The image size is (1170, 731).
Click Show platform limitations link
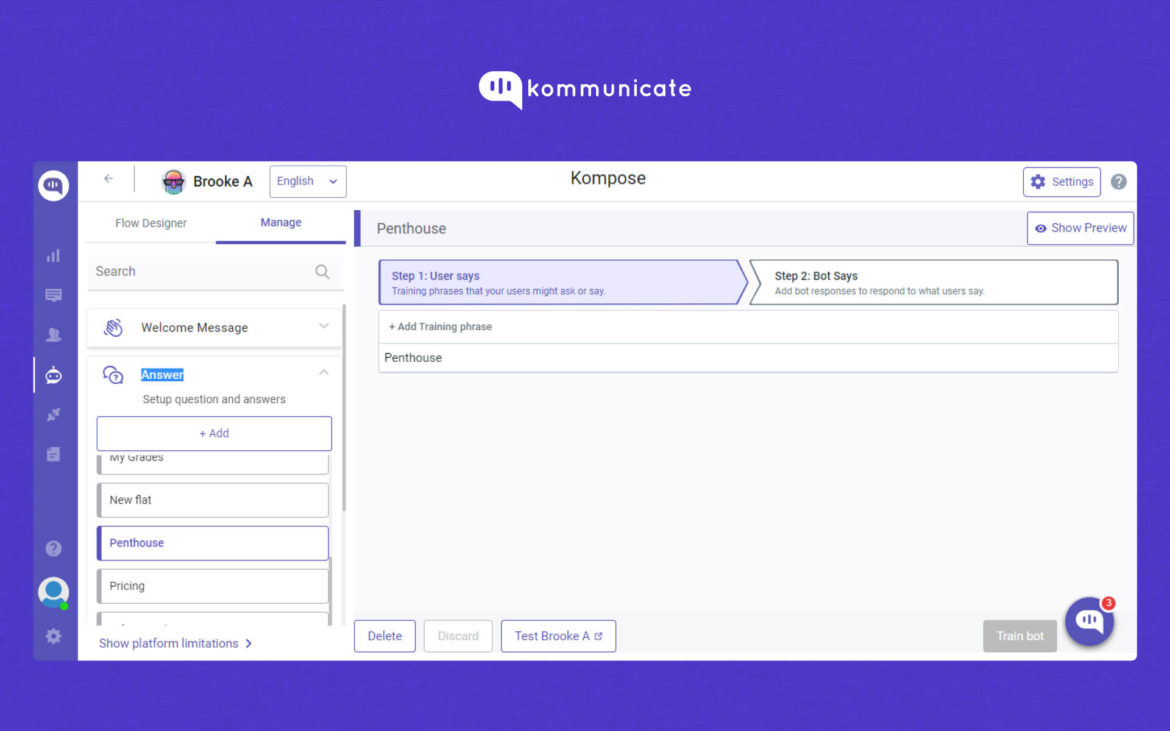175,643
